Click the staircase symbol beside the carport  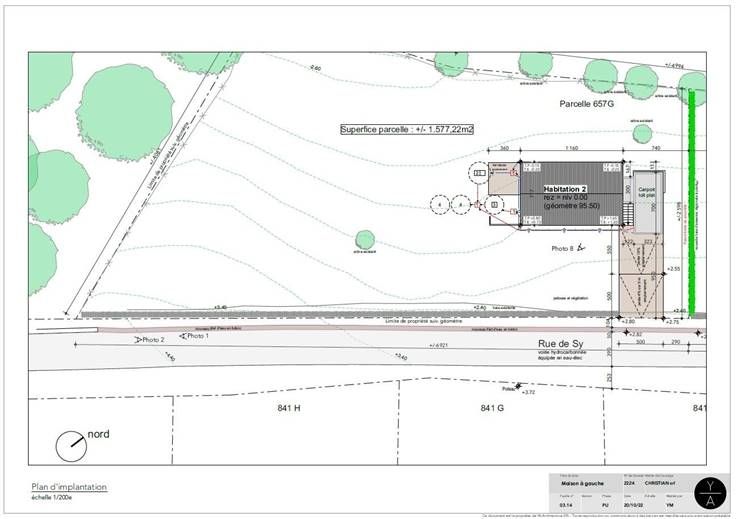pyautogui.click(x=629, y=213)
